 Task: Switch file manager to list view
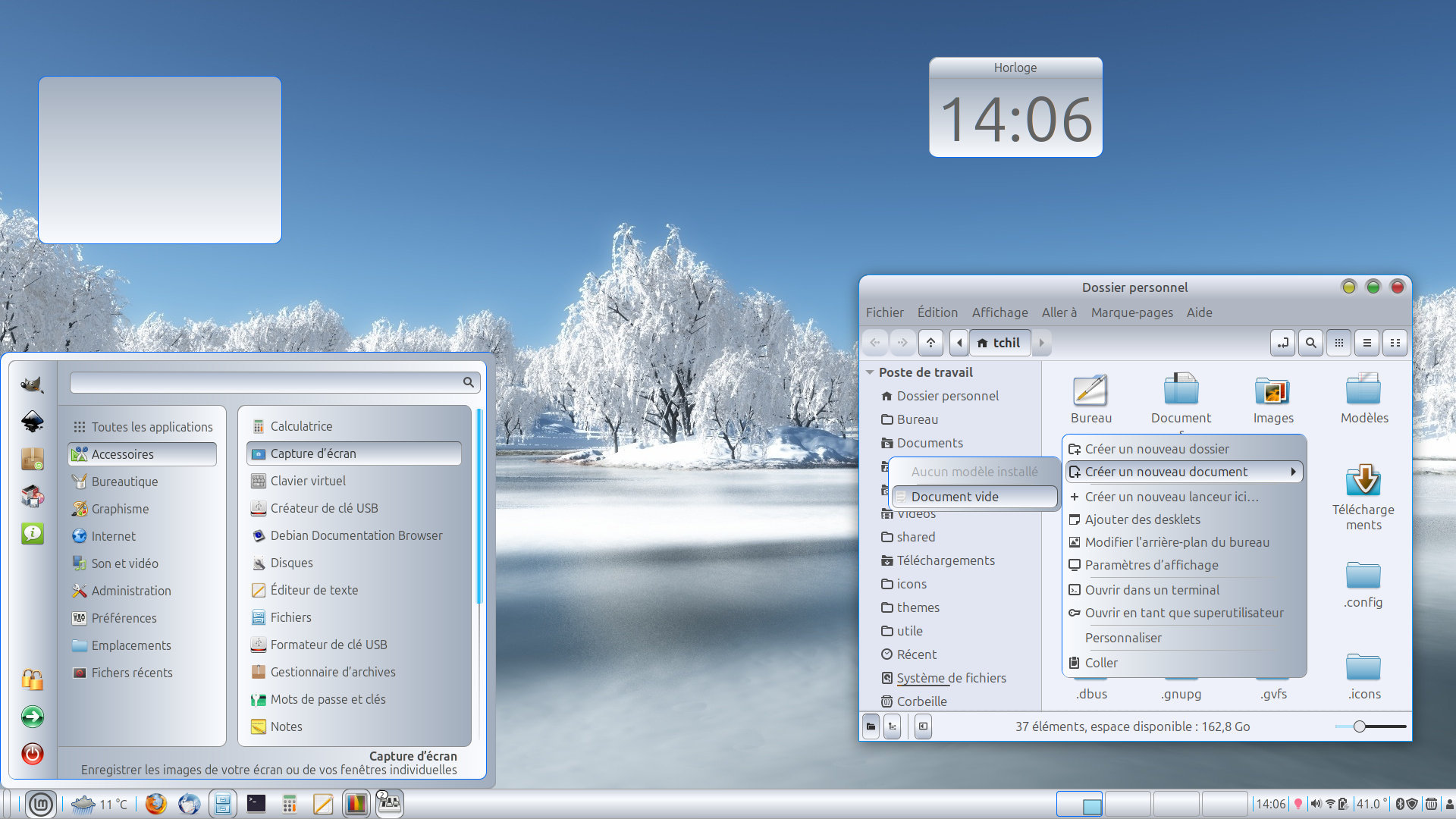pos(1367,343)
